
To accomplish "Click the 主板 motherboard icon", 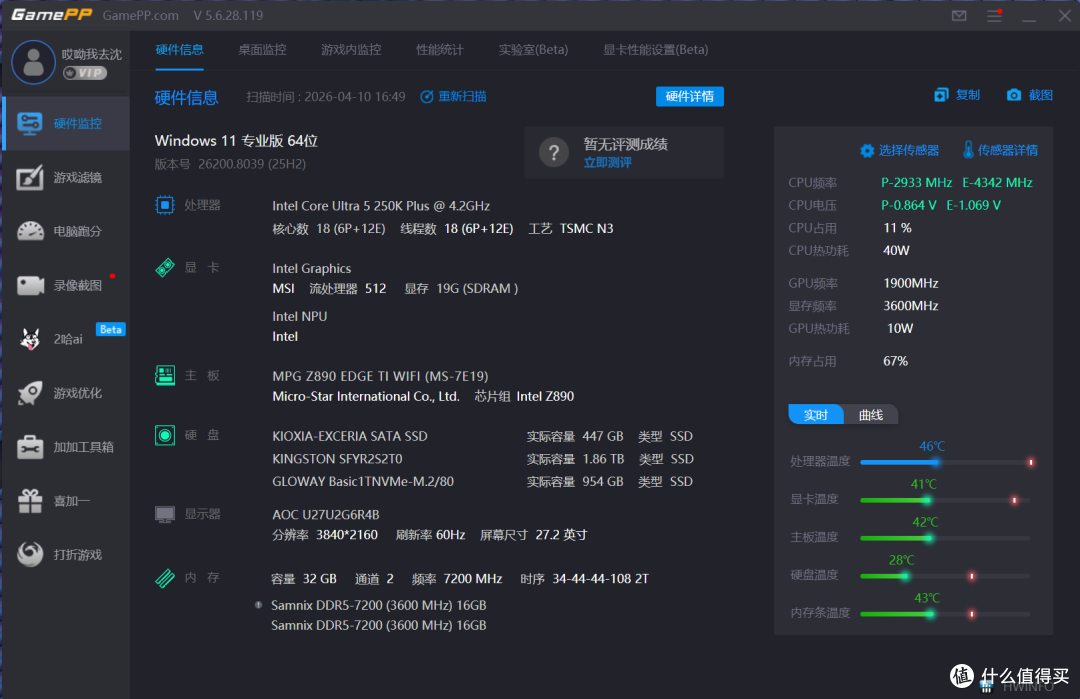I will pyautogui.click(x=165, y=375).
